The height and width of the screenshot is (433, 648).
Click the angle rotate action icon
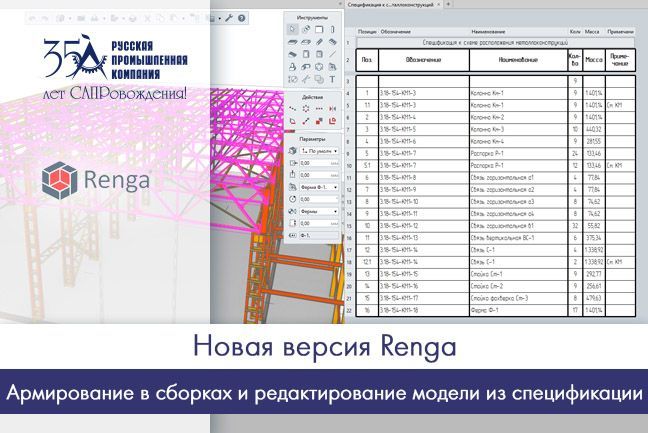pos(293,121)
